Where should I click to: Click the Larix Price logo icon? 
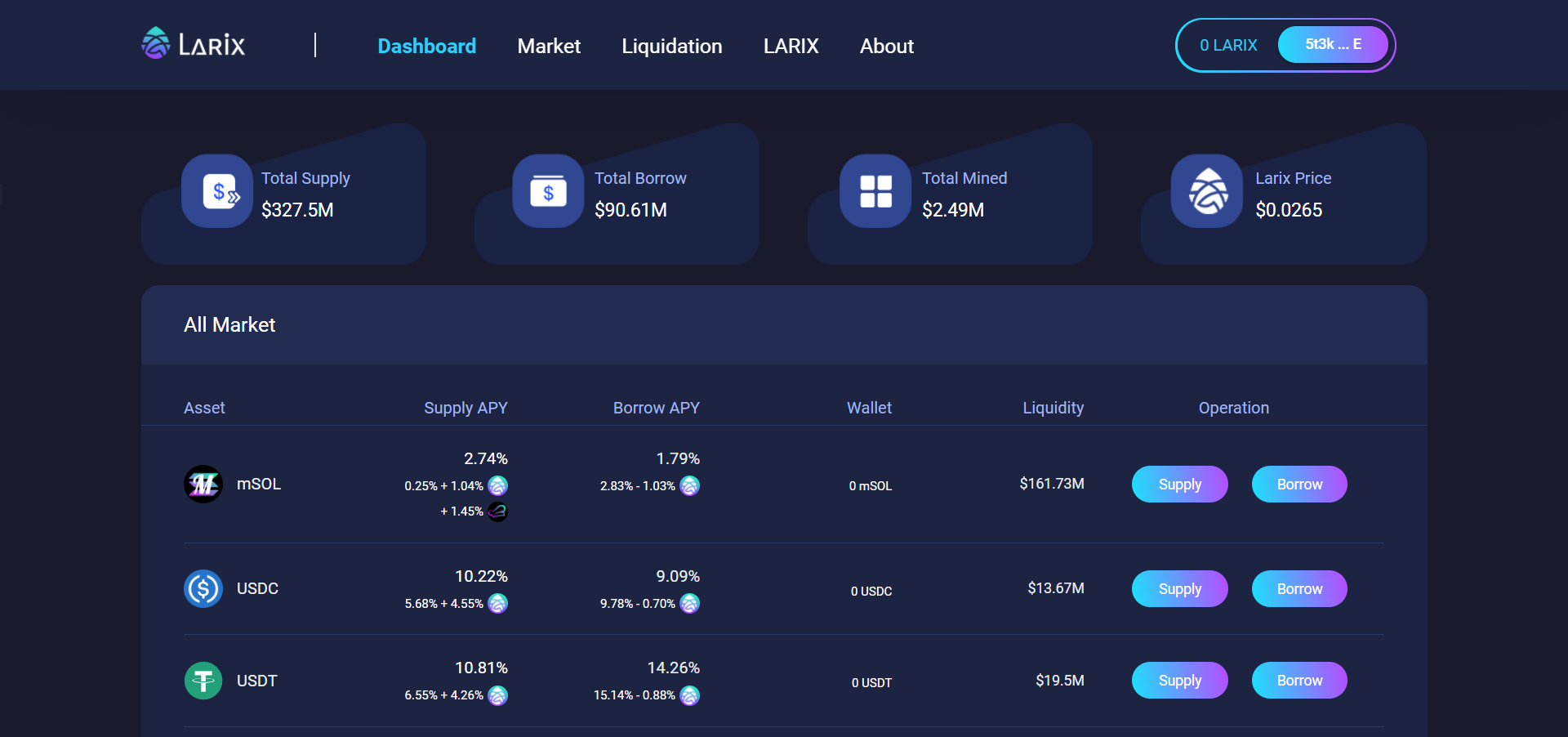1207,191
